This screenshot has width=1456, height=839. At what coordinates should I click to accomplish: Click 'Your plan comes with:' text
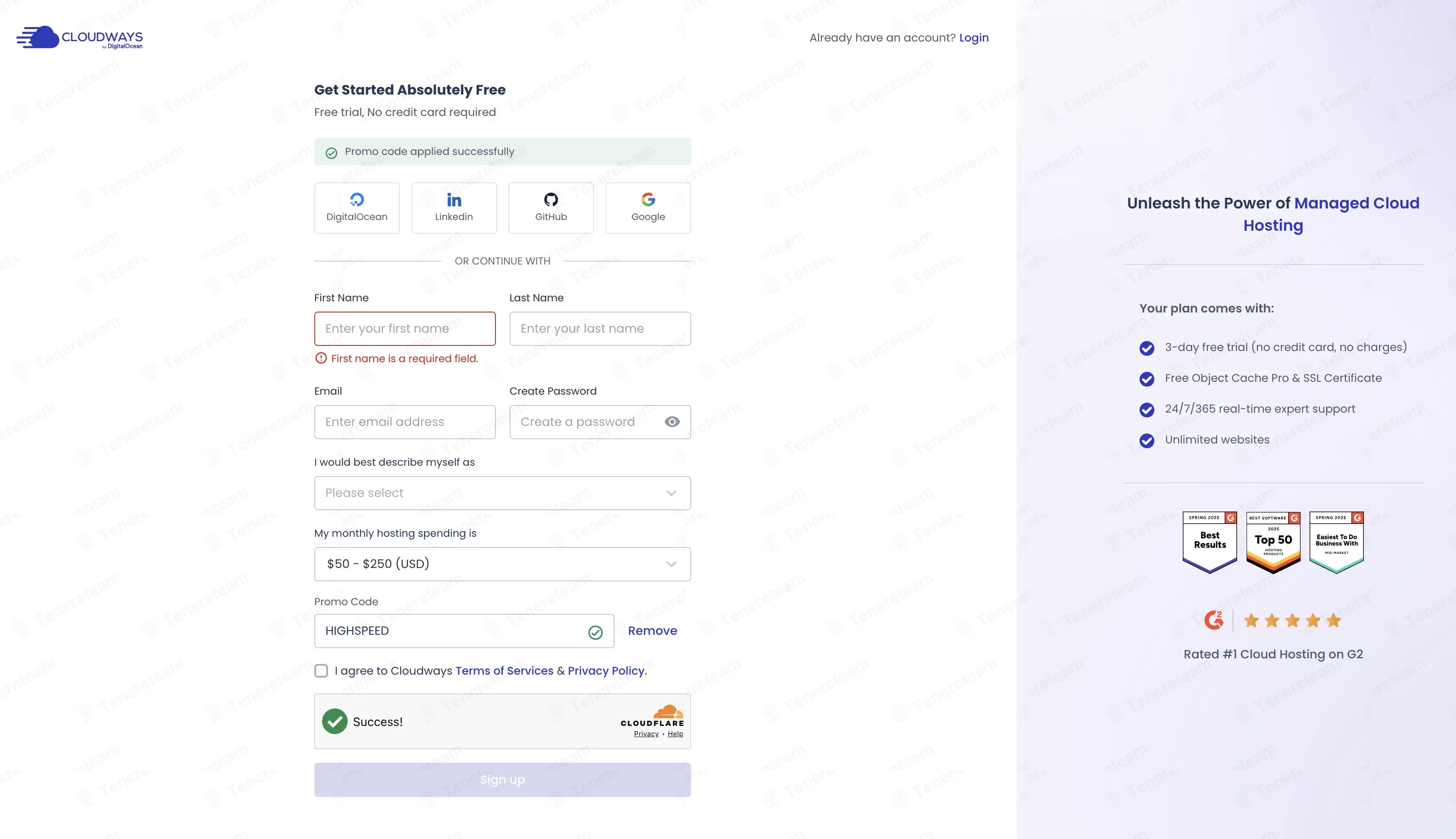point(1206,308)
